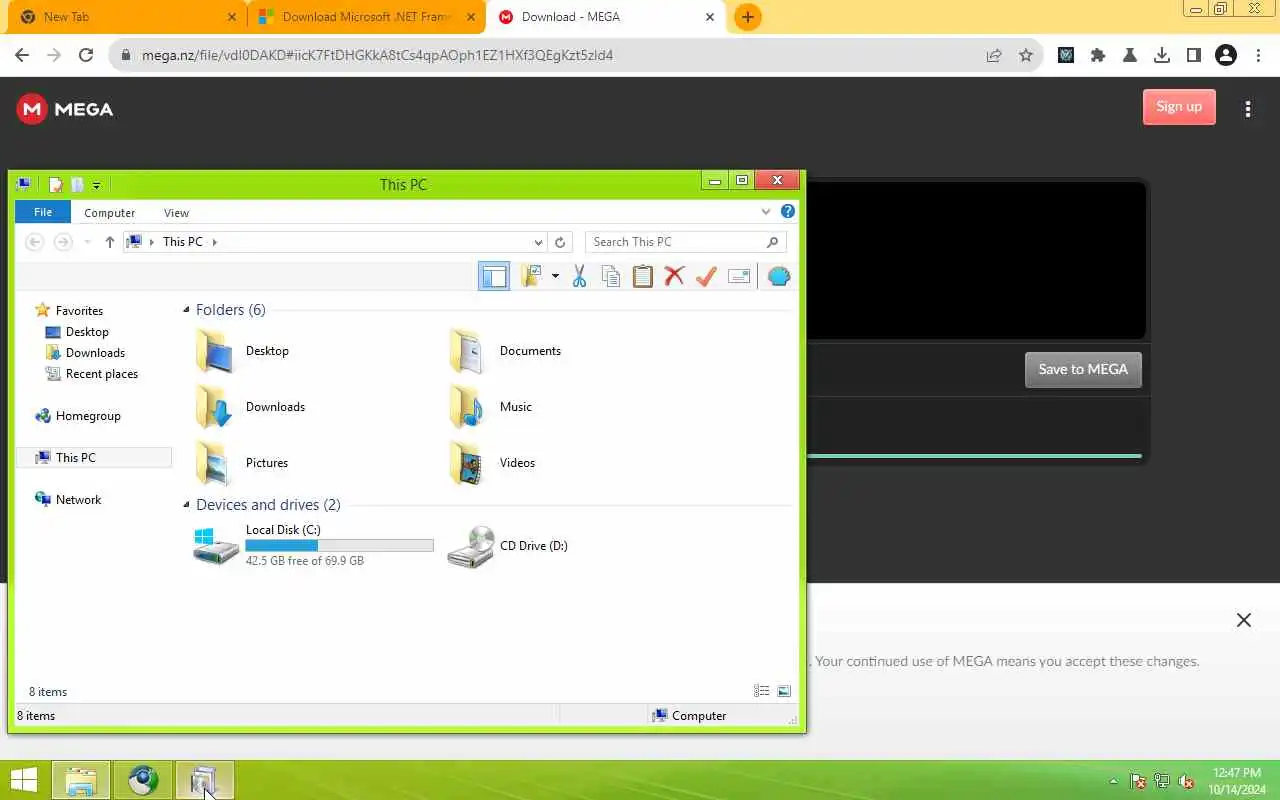Click the Explorer Back arrow
Image resolution: width=1280 pixels, height=800 pixels.
point(34,242)
